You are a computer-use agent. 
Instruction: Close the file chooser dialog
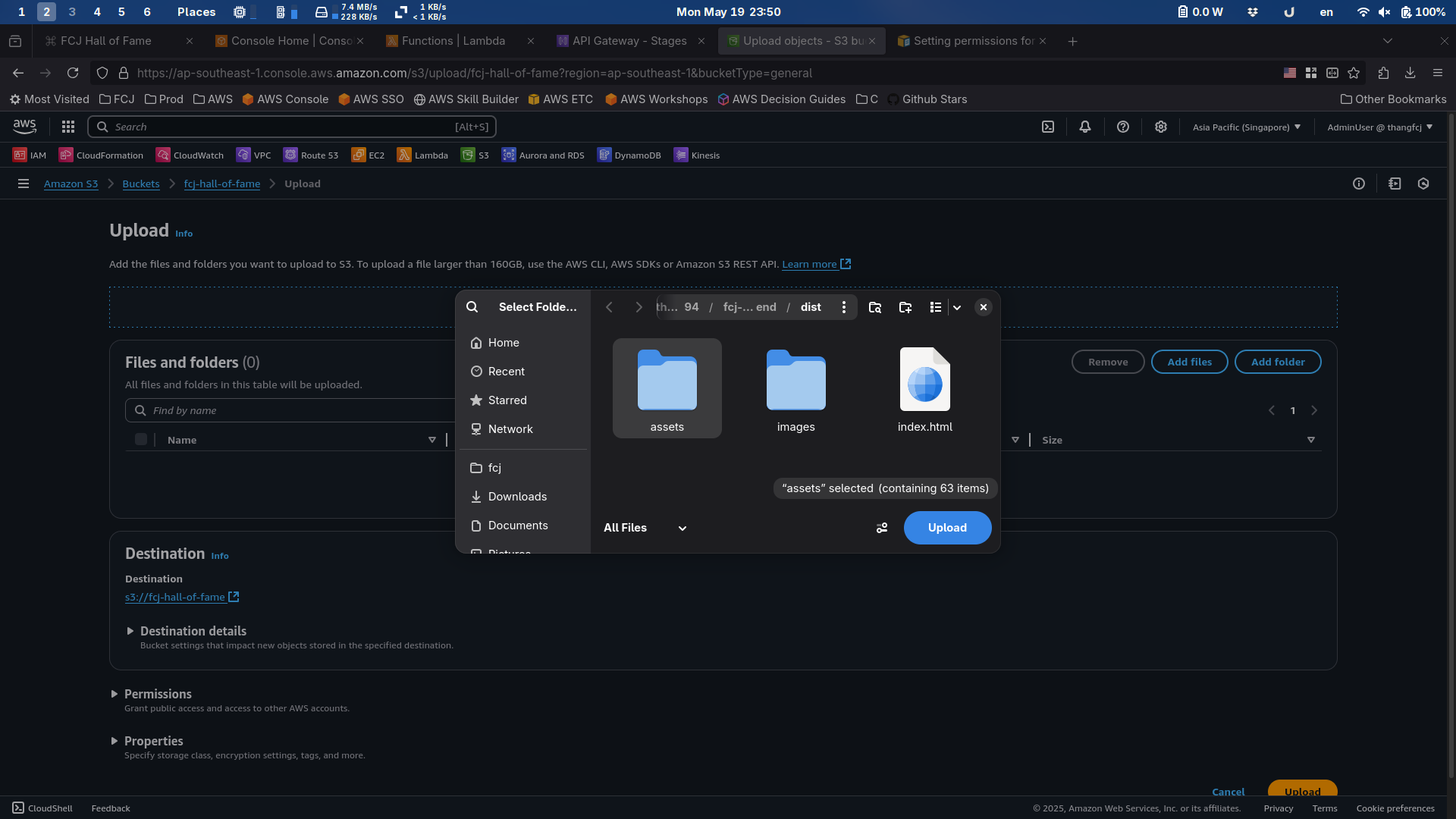pos(984,307)
